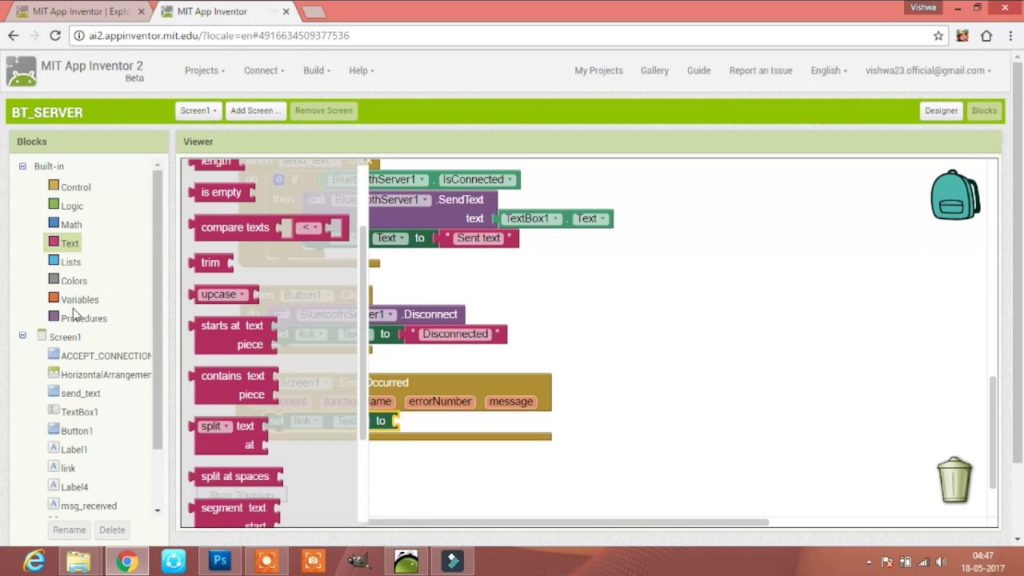Viewport: 1024px width, 576px height.
Task: Open comparison operator dropdown on compare texts
Action: 308,227
